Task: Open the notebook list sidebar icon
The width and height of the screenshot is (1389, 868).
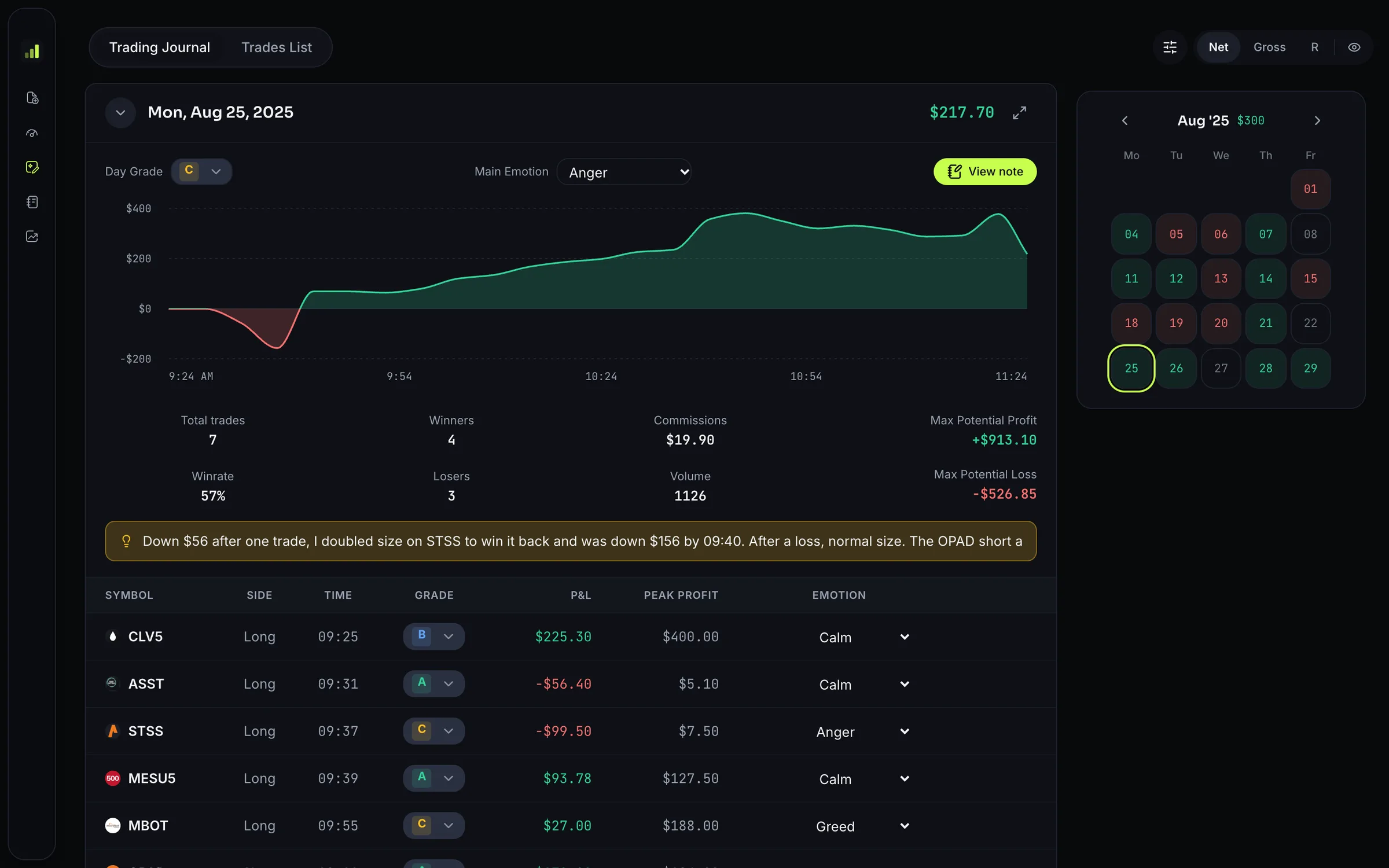Action: coord(32,202)
